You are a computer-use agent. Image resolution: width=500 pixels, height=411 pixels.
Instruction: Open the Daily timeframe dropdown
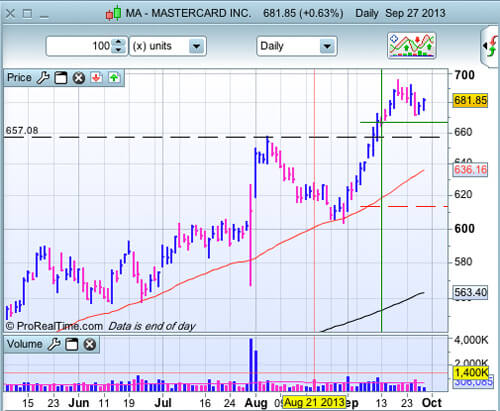297,46
